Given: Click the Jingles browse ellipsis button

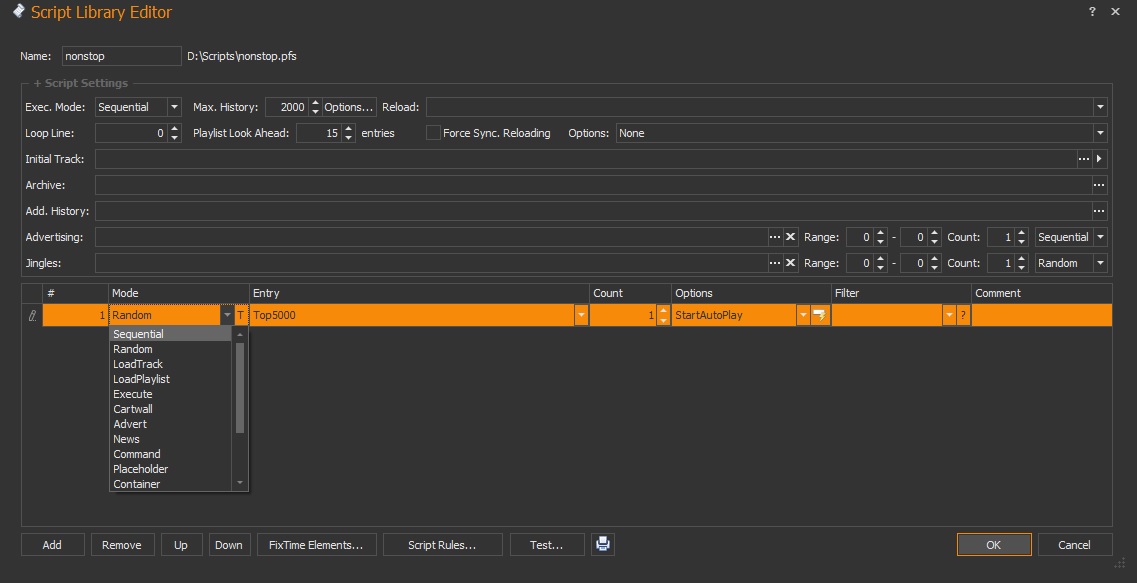Looking at the screenshot, I should coord(774,263).
